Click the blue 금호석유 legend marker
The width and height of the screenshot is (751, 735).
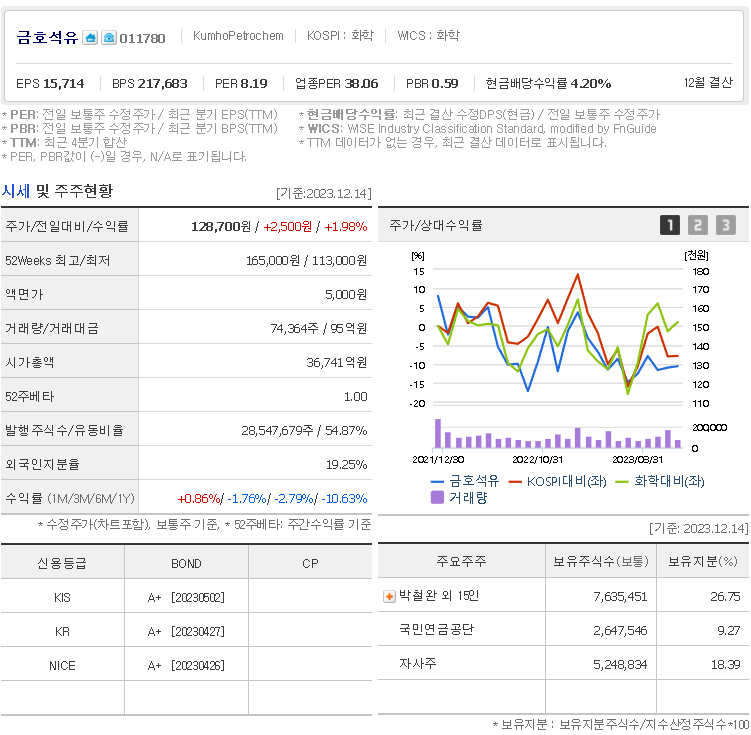click(x=437, y=482)
